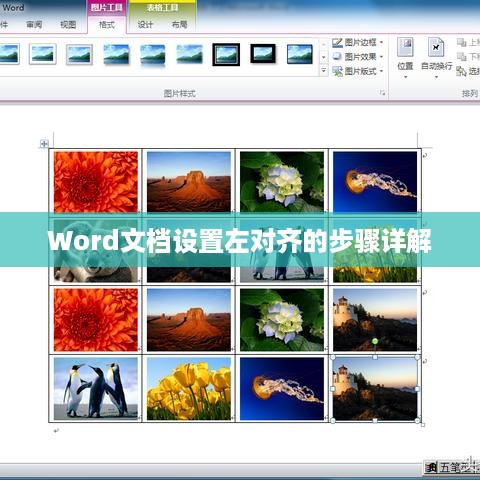The height and width of the screenshot is (480, 480).
Task: Click the 五笔 input method indicator
Action: tap(459, 467)
